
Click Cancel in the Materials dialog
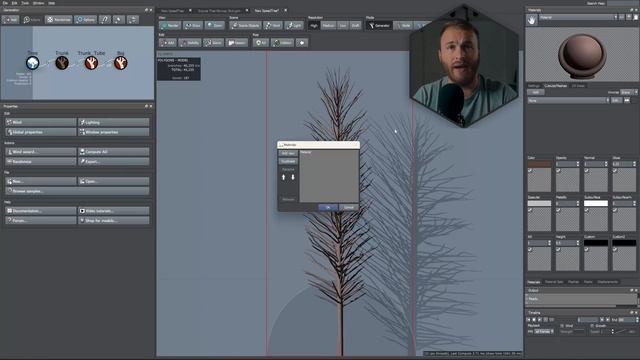pos(349,207)
